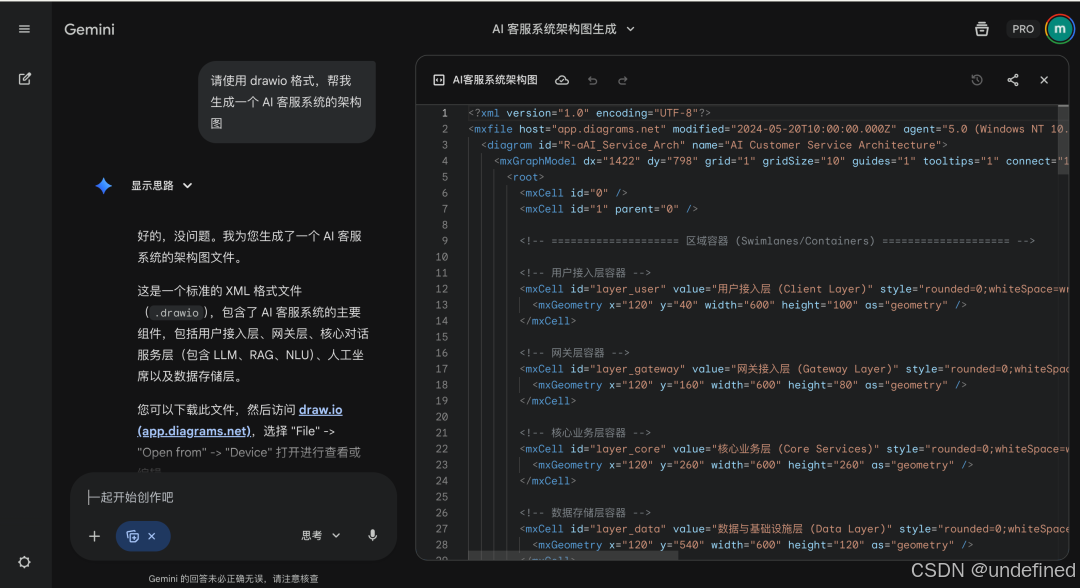The width and height of the screenshot is (1080, 588).
Task: Click line number 15 in gutter
Action: point(442,337)
